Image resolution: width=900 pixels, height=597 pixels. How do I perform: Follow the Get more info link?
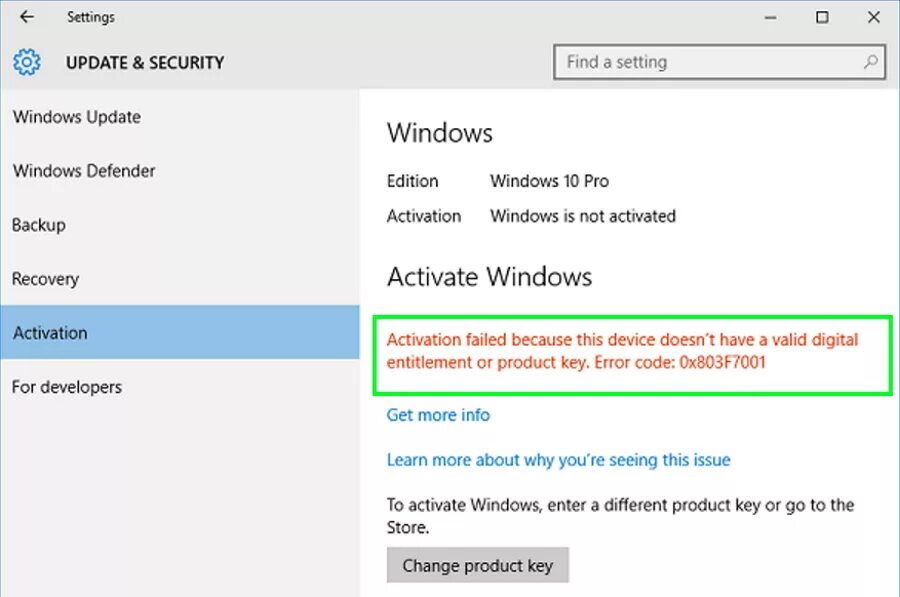pyautogui.click(x=438, y=414)
